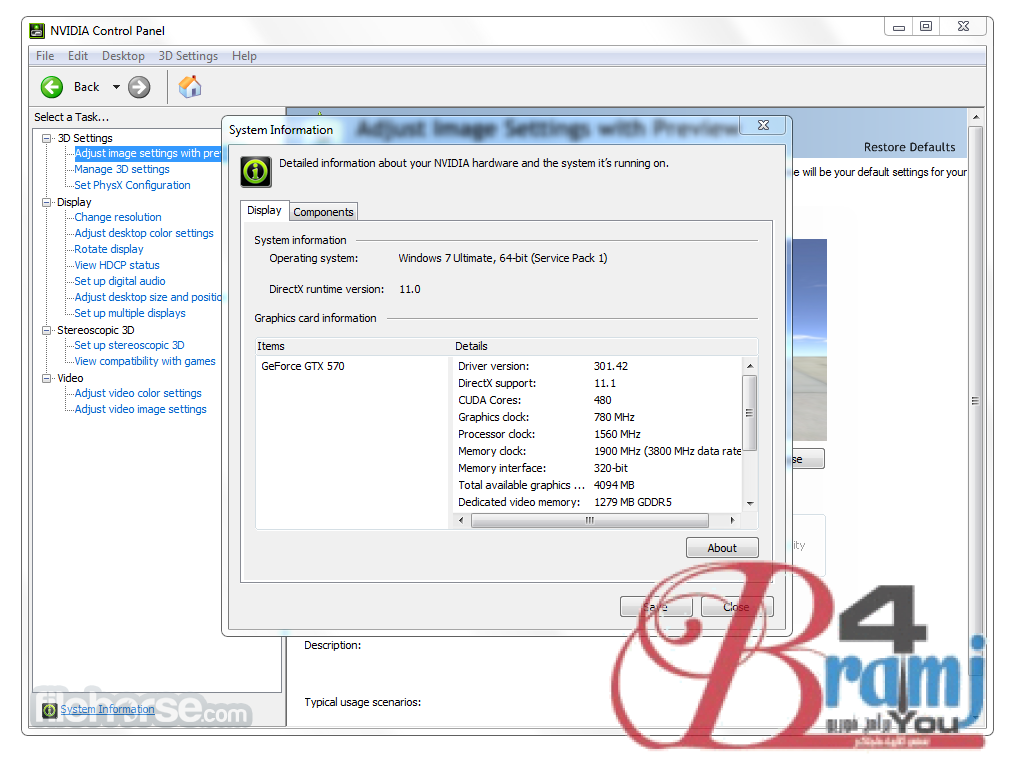Open Adjust video image settings
The width and height of the screenshot is (1015, 758).
click(x=140, y=409)
